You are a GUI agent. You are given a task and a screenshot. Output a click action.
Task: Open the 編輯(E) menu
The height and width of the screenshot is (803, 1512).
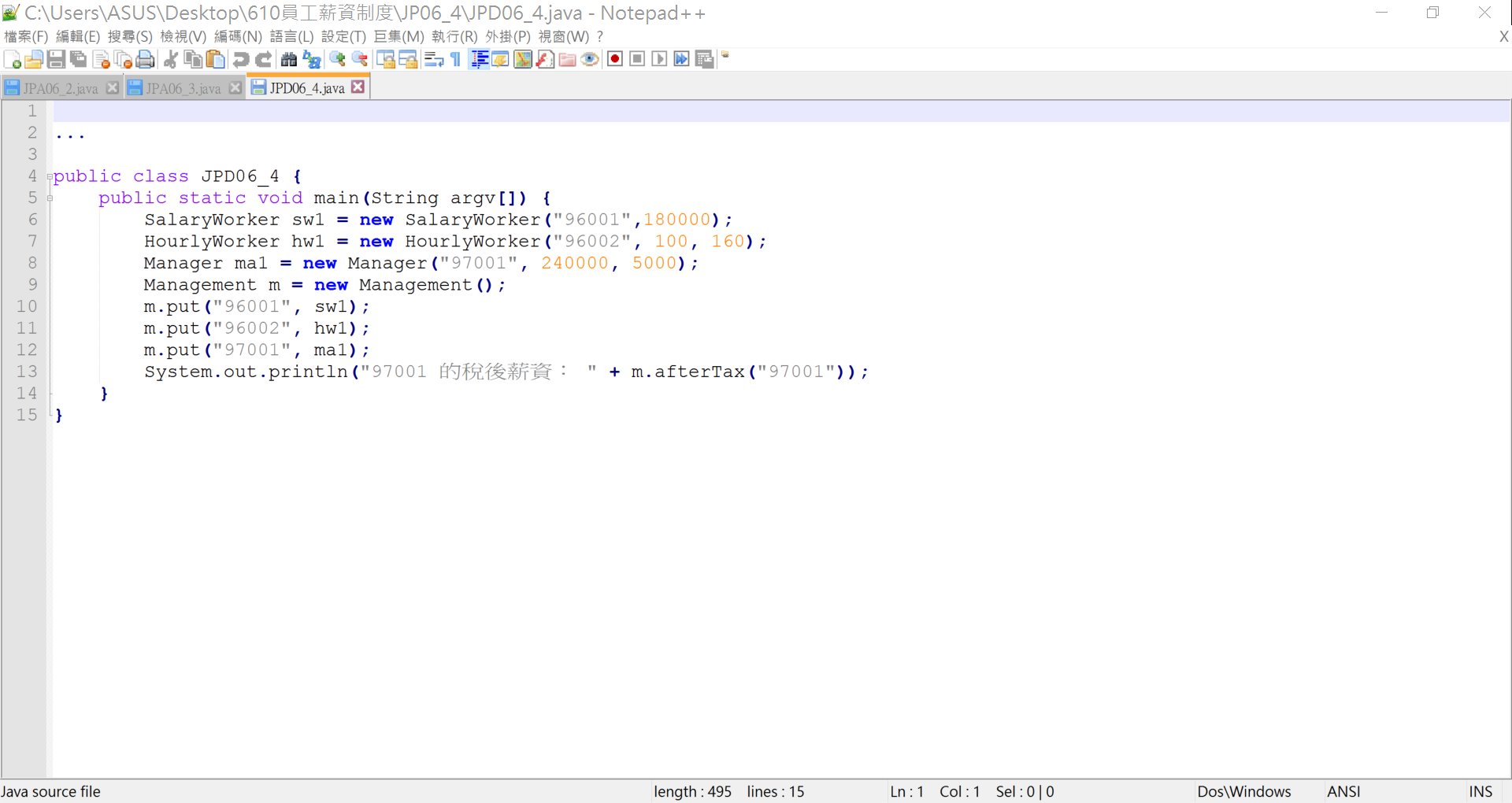click(78, 36)
